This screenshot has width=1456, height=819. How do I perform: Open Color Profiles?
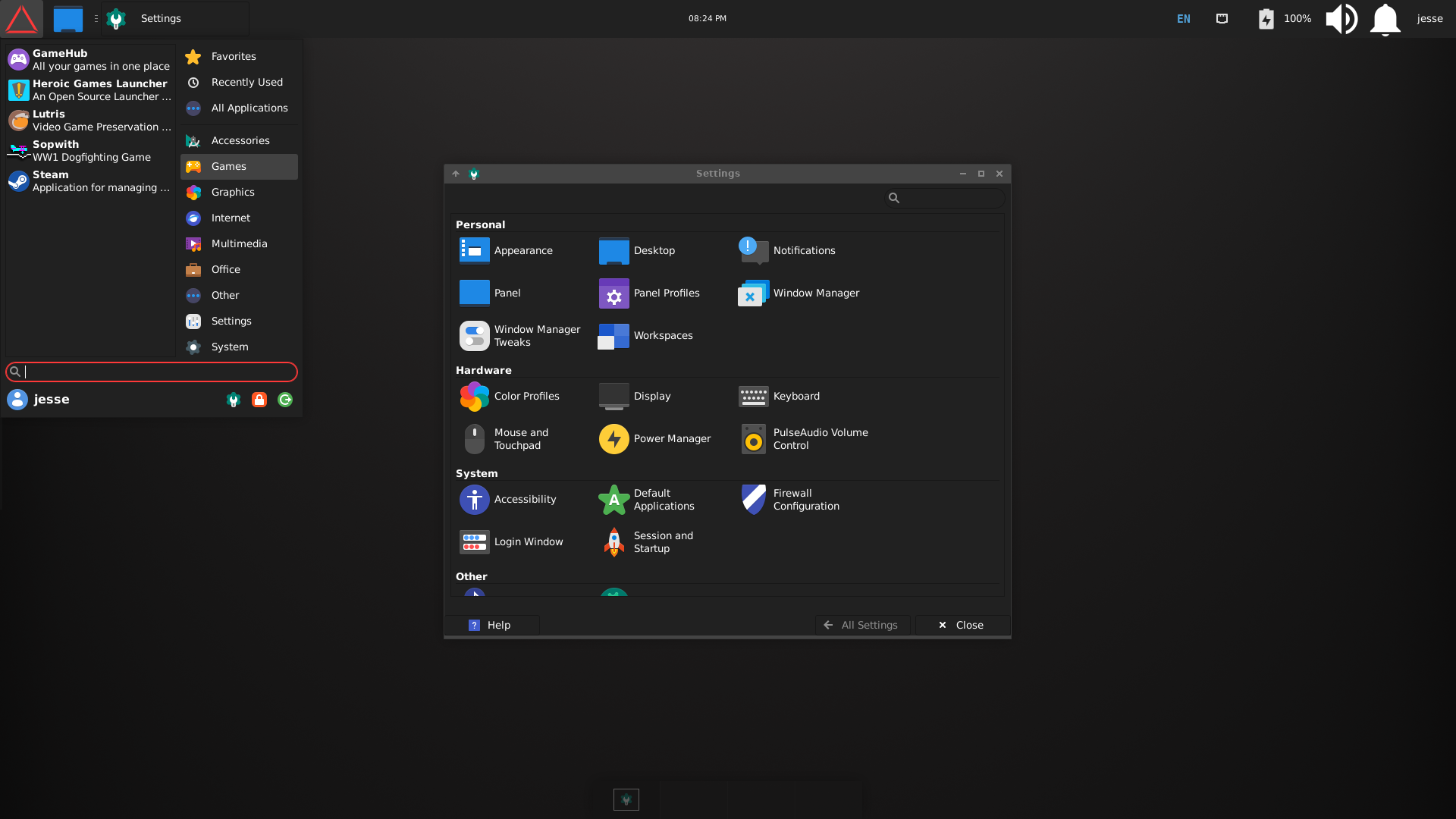(510, 396)
